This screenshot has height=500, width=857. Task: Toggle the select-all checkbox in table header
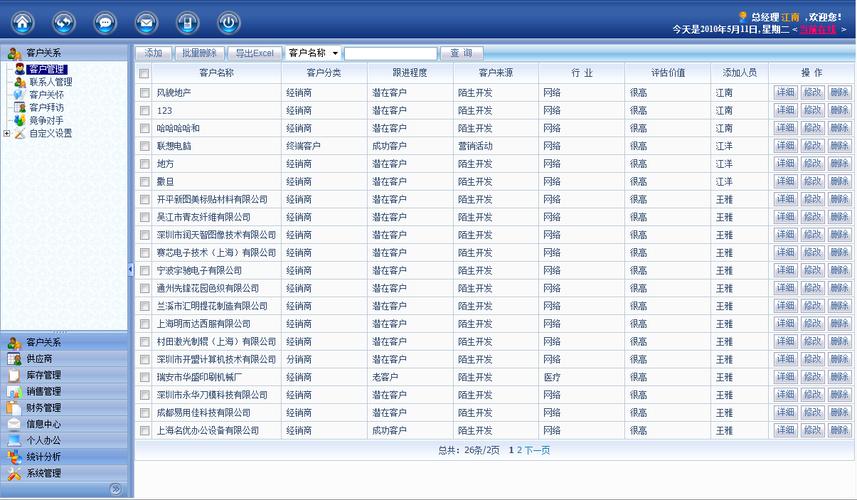[x=144, y=73]
